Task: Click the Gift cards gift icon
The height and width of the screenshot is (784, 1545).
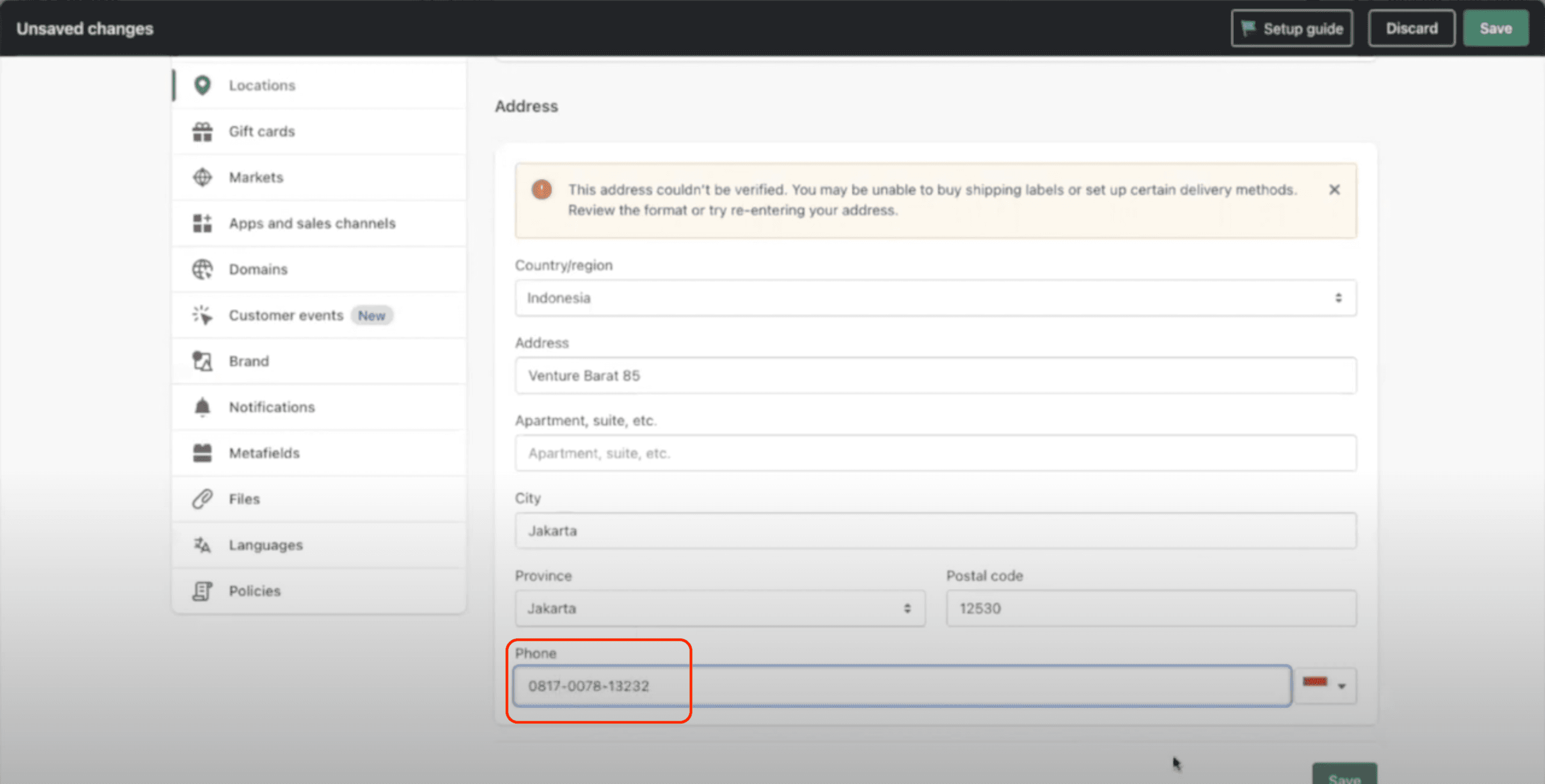Action: pyautogui.click(x=202, y=131)
